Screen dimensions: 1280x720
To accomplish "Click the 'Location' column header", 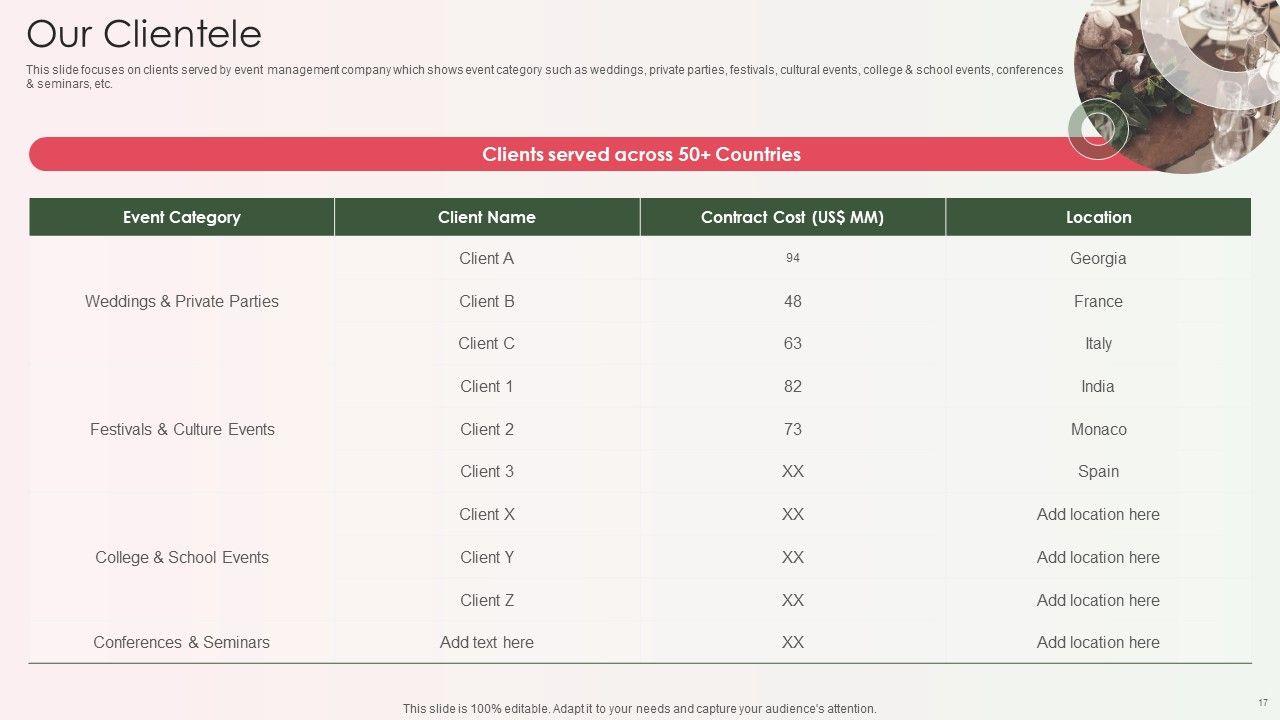I will (x=1098, y=217).
